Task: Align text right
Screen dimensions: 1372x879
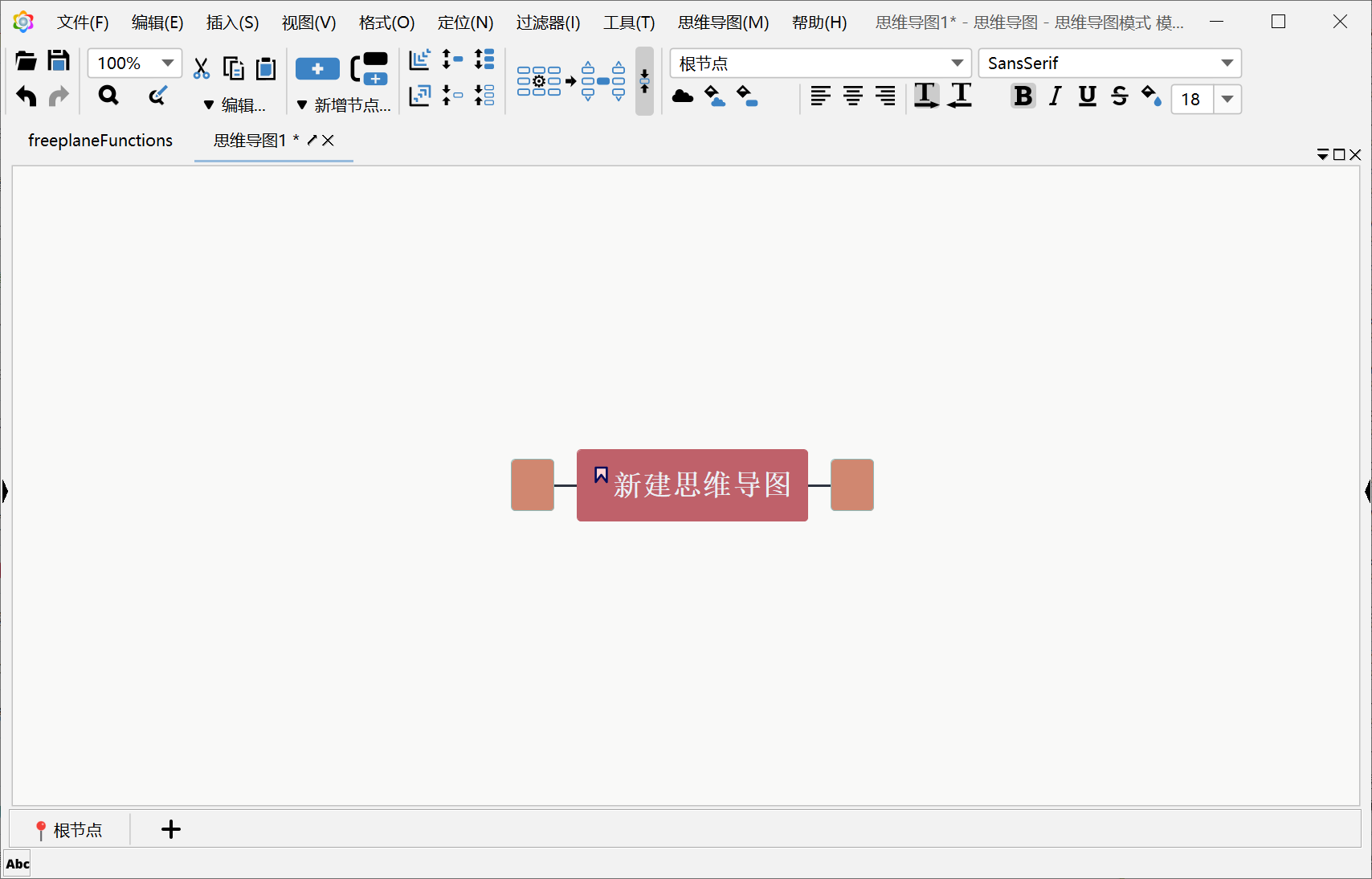Action: click(885, 97)
